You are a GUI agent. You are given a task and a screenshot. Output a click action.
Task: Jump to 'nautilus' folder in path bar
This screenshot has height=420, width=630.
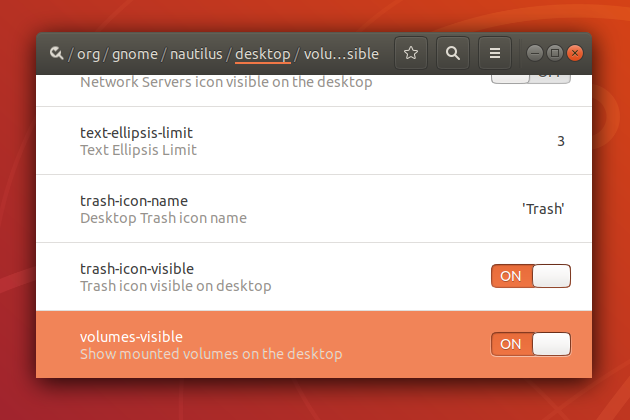tap(194, 54)
